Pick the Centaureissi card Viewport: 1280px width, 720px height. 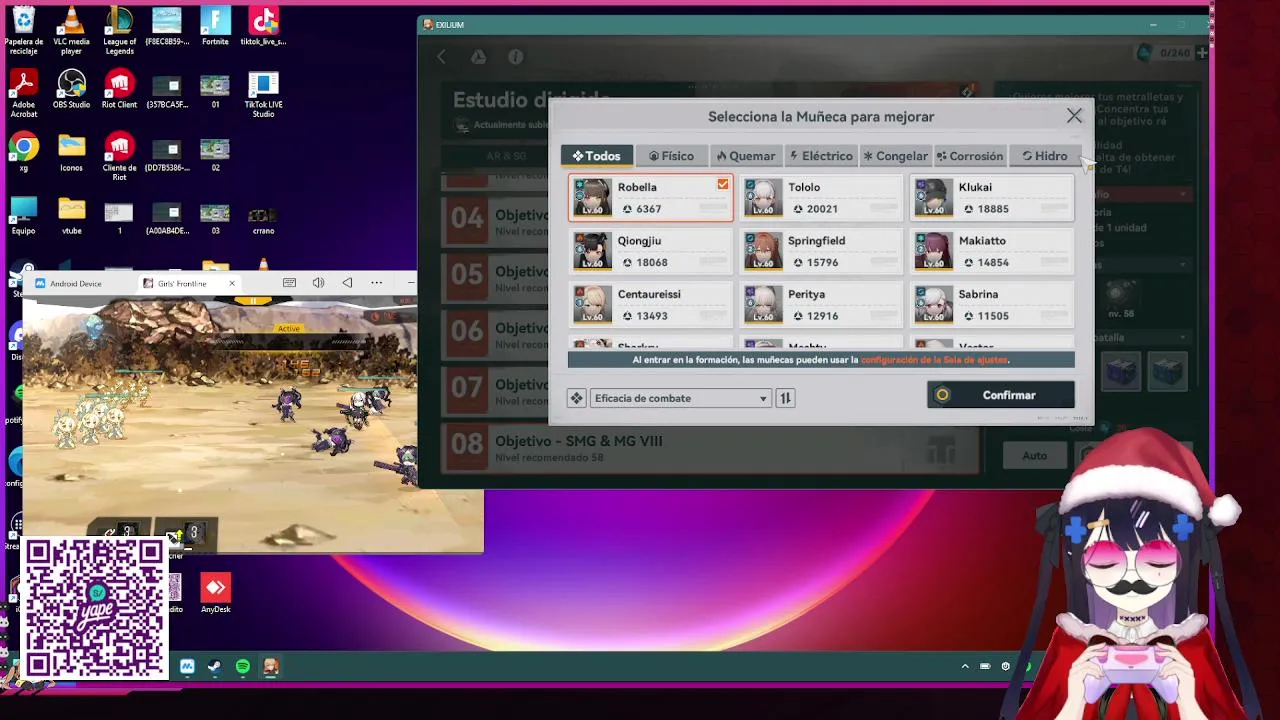[x=650, y=305]
